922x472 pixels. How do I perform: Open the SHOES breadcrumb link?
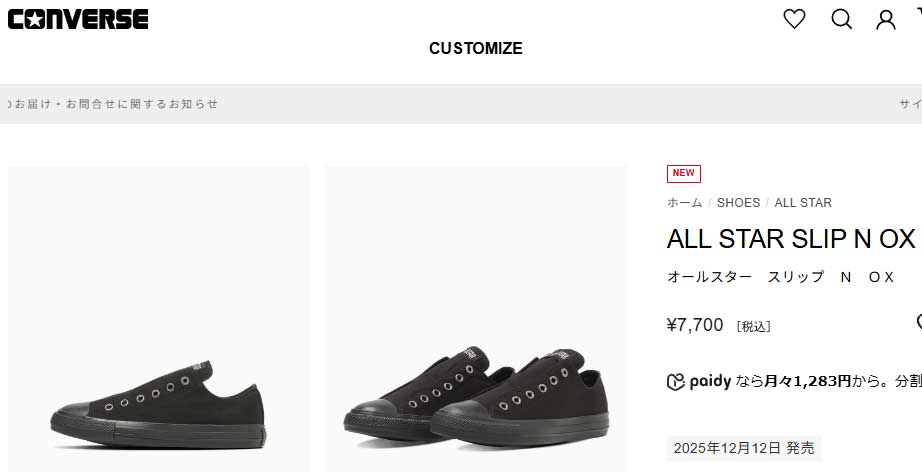coord(738,203)
